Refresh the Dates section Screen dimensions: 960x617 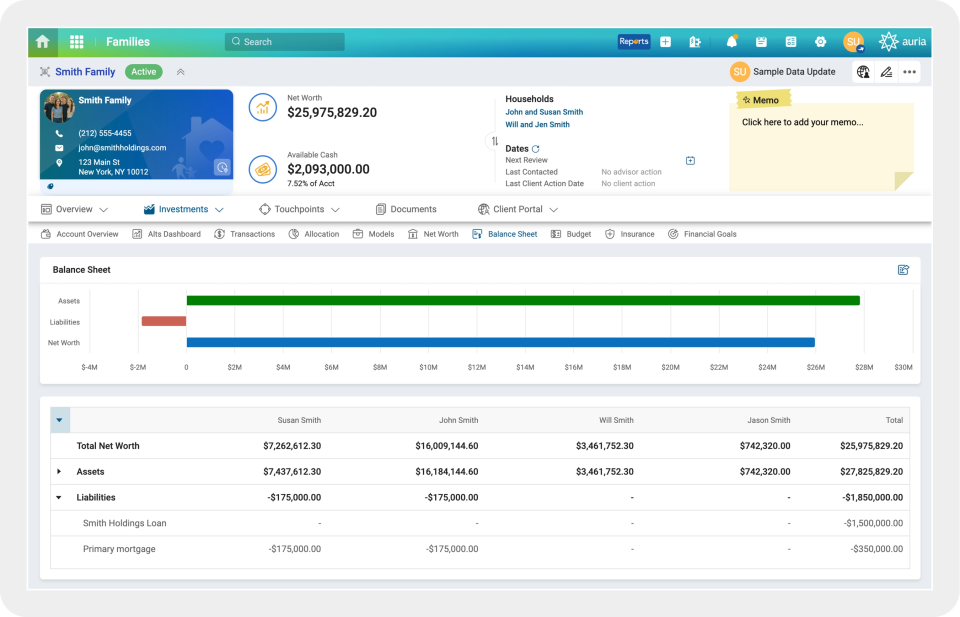[536, 148]
